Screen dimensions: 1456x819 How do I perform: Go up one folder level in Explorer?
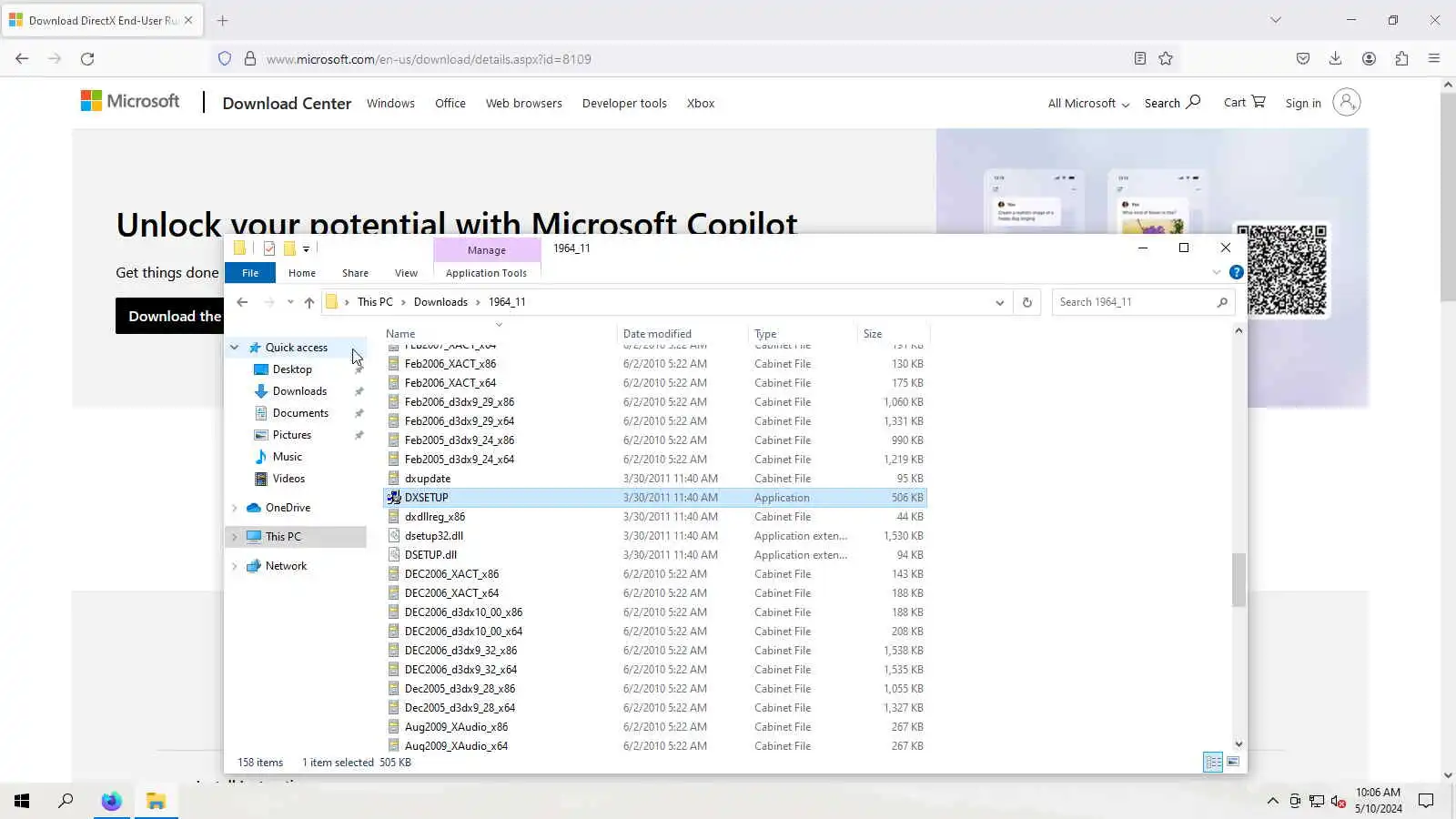coord(309,302)
